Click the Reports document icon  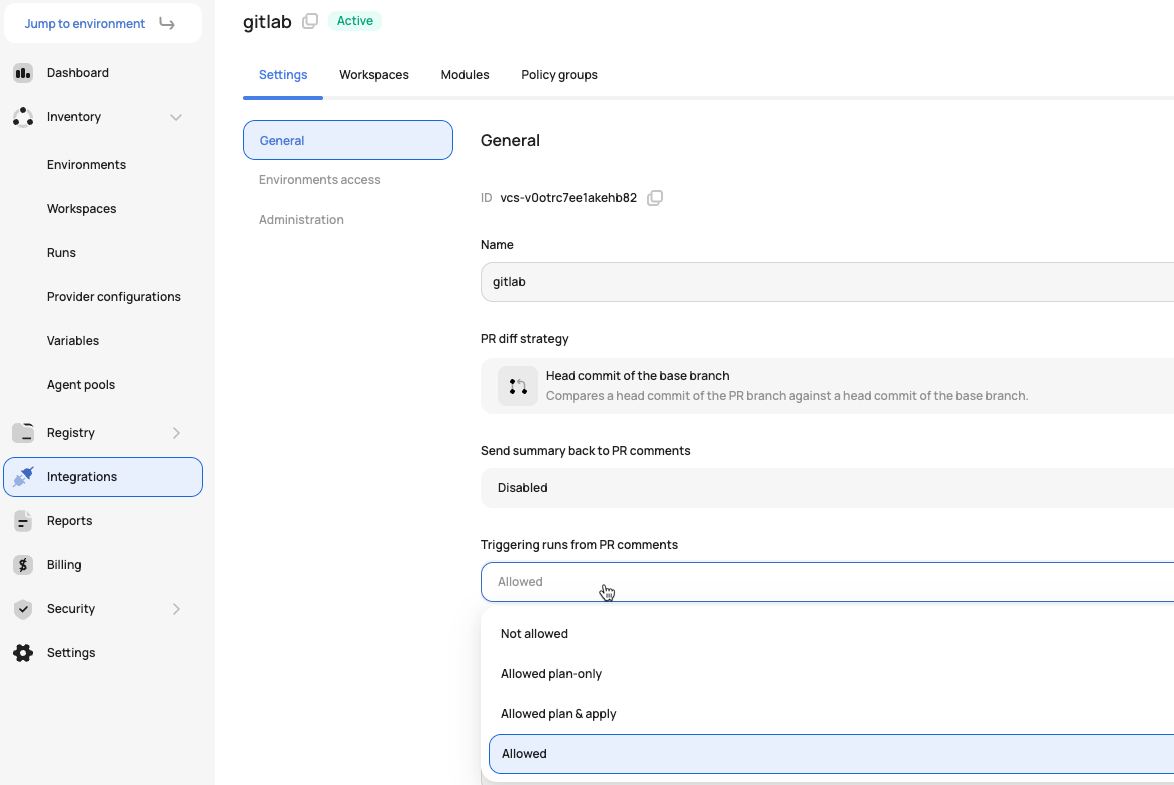coord(23,521)
